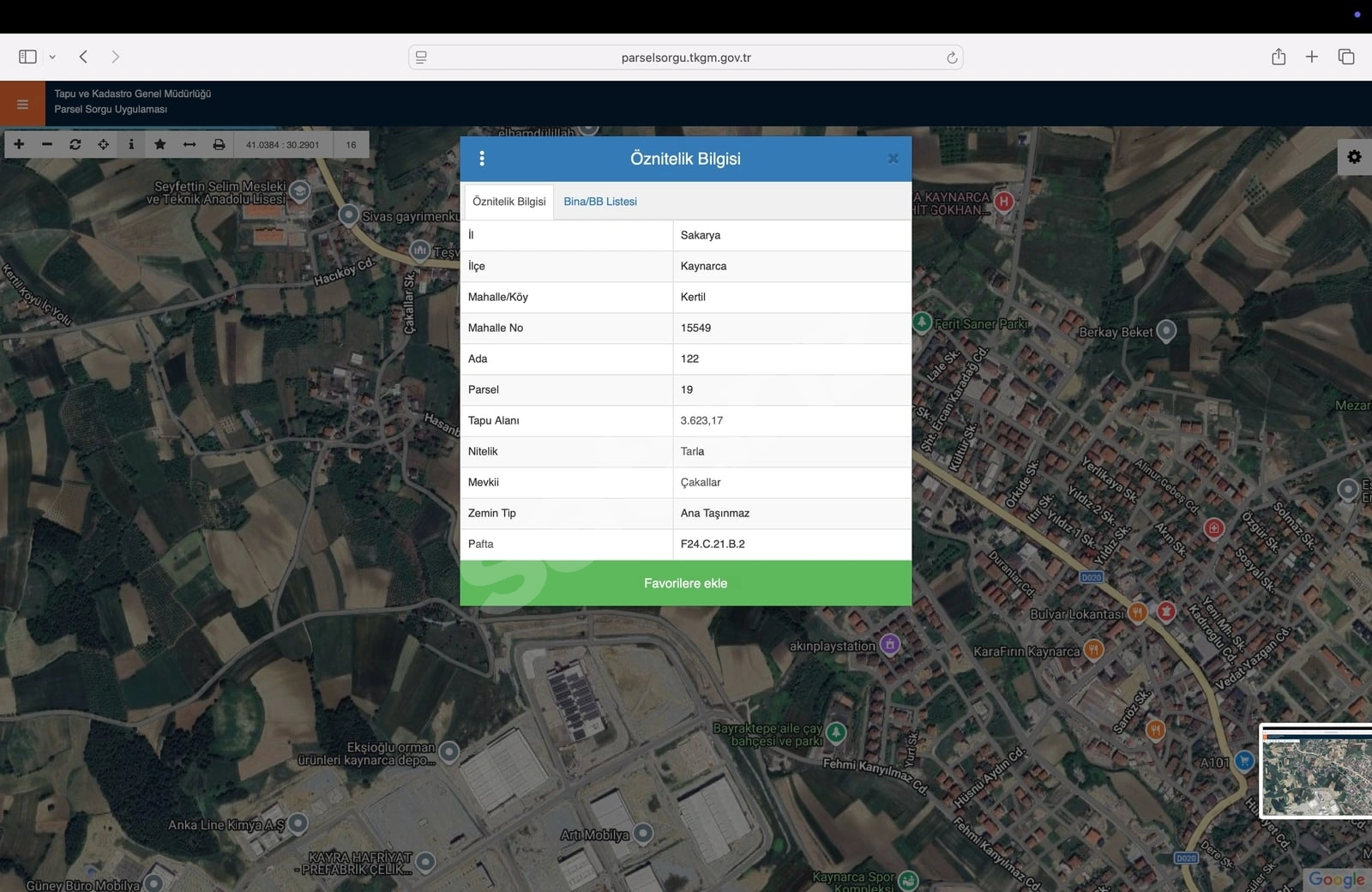Select the Kaynarca Spor Kompleksi marker
The image size is (1372, 892).
[x=908, y=880]
